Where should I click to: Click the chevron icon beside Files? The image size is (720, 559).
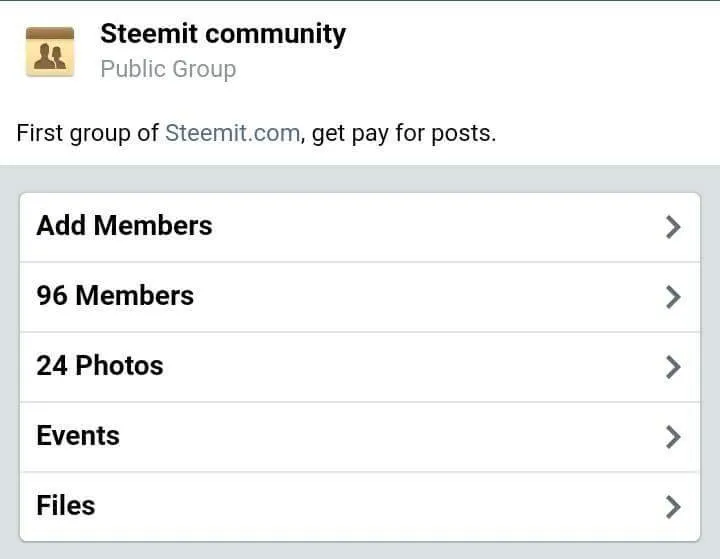pyautogui.click(x=673, y=507)
